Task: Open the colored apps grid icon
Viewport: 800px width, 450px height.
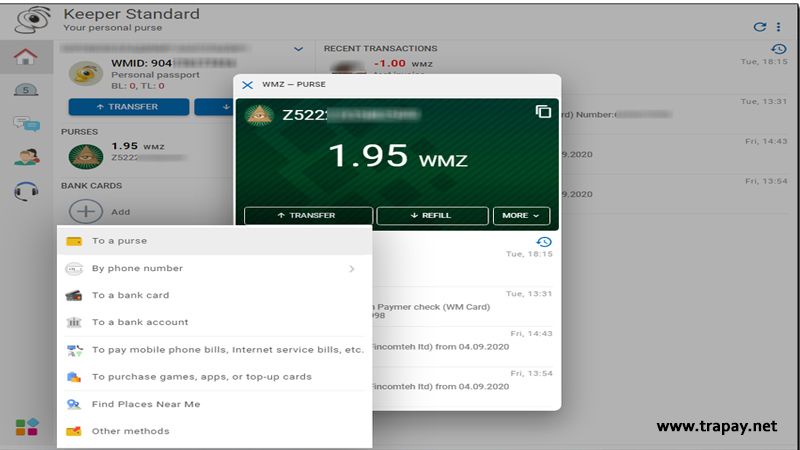Action: coord(27,427)
